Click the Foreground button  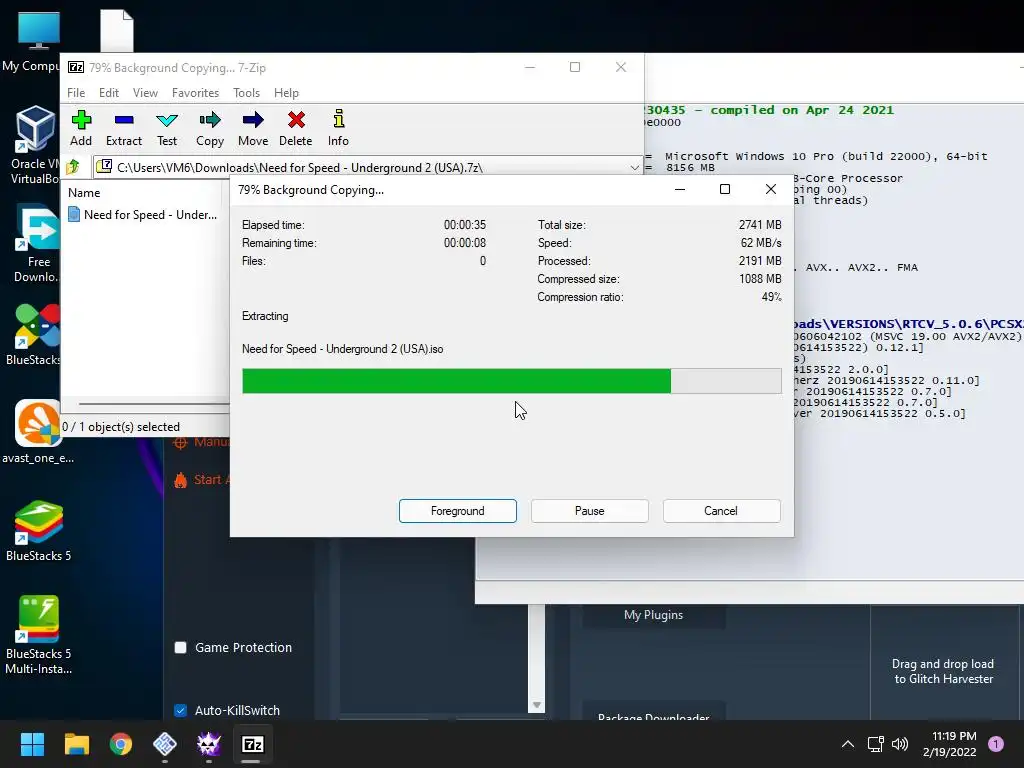pos(458,511)
